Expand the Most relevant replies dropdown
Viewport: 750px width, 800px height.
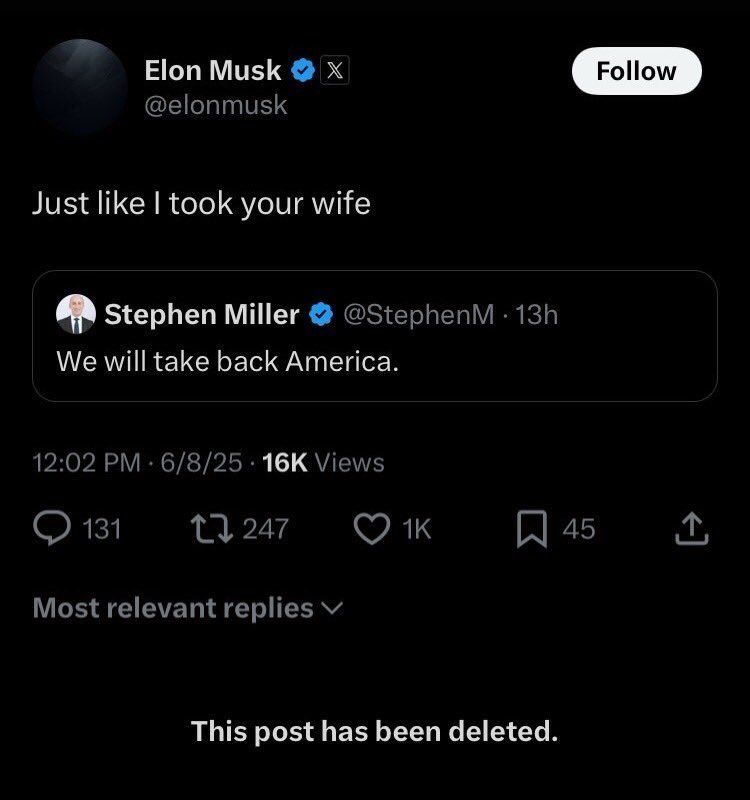[x=188, y=608]
